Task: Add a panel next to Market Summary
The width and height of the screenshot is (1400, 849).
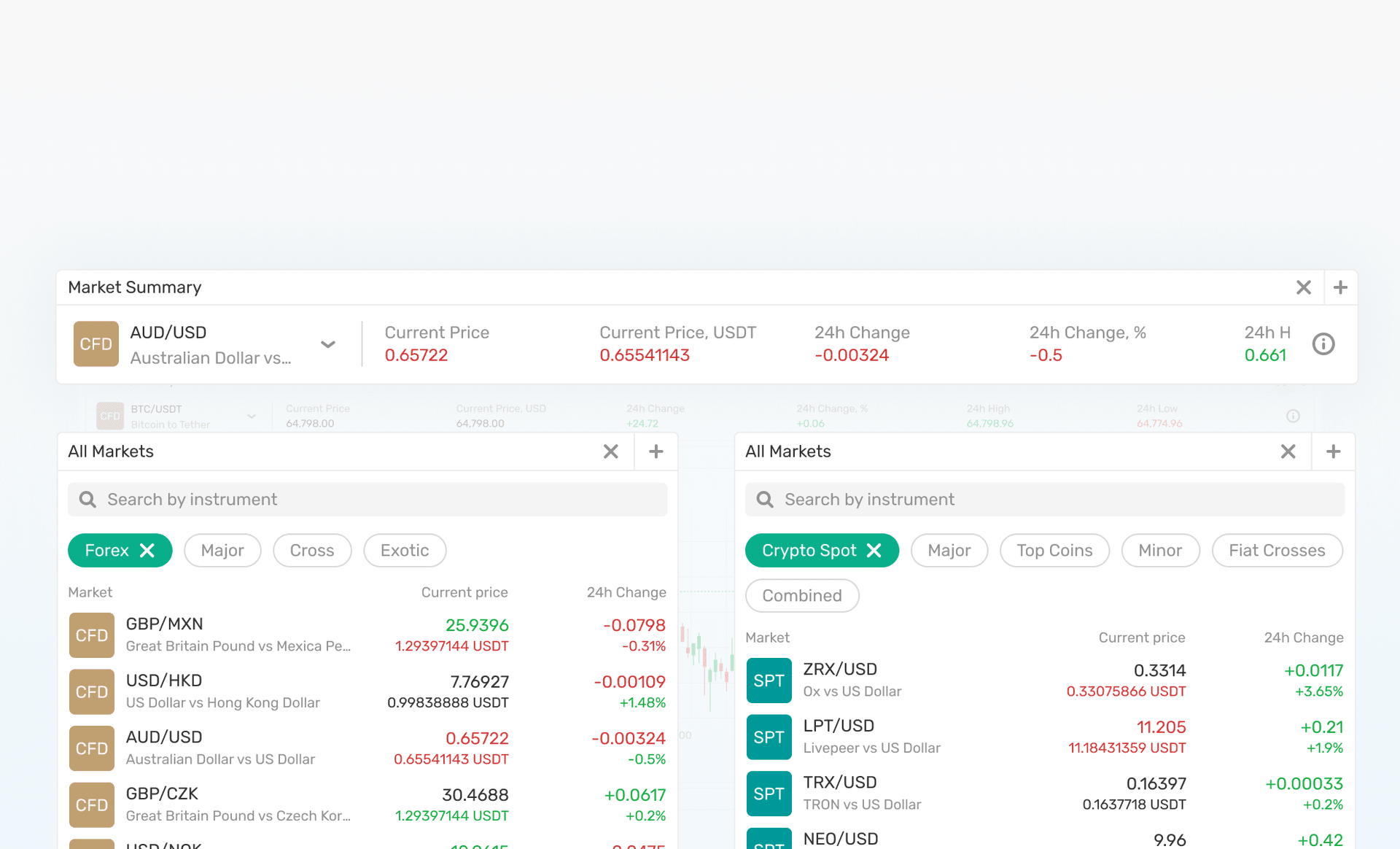Action: tap(1340, 287)
